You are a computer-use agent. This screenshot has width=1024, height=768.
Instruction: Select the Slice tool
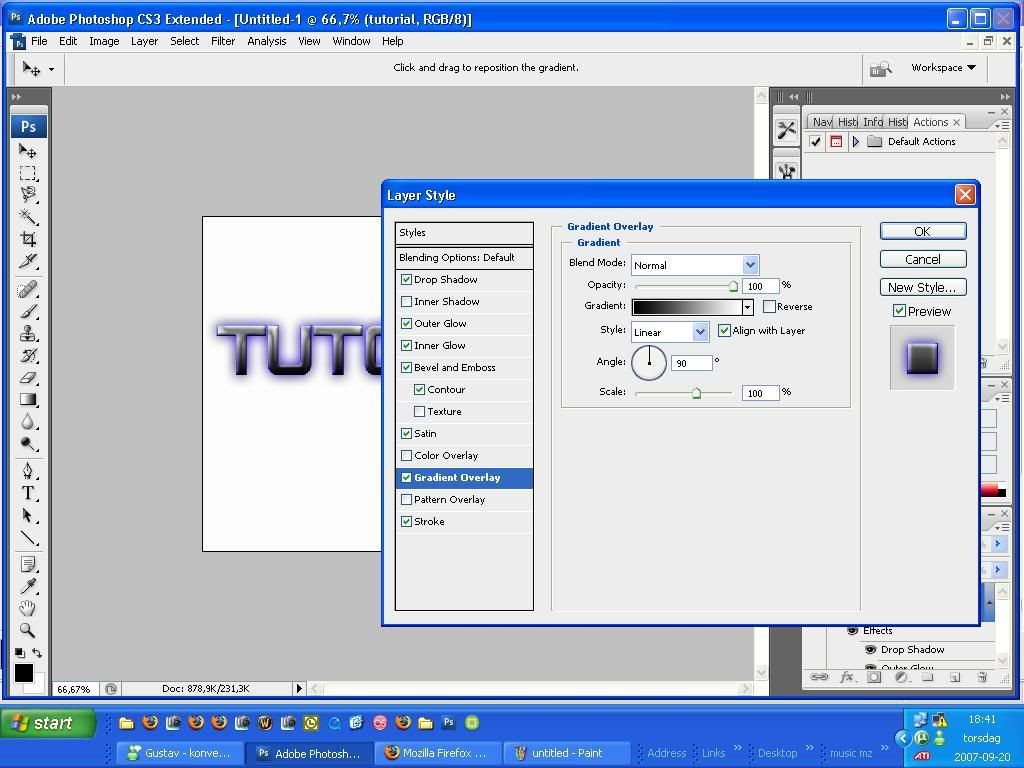coord(27,261)
